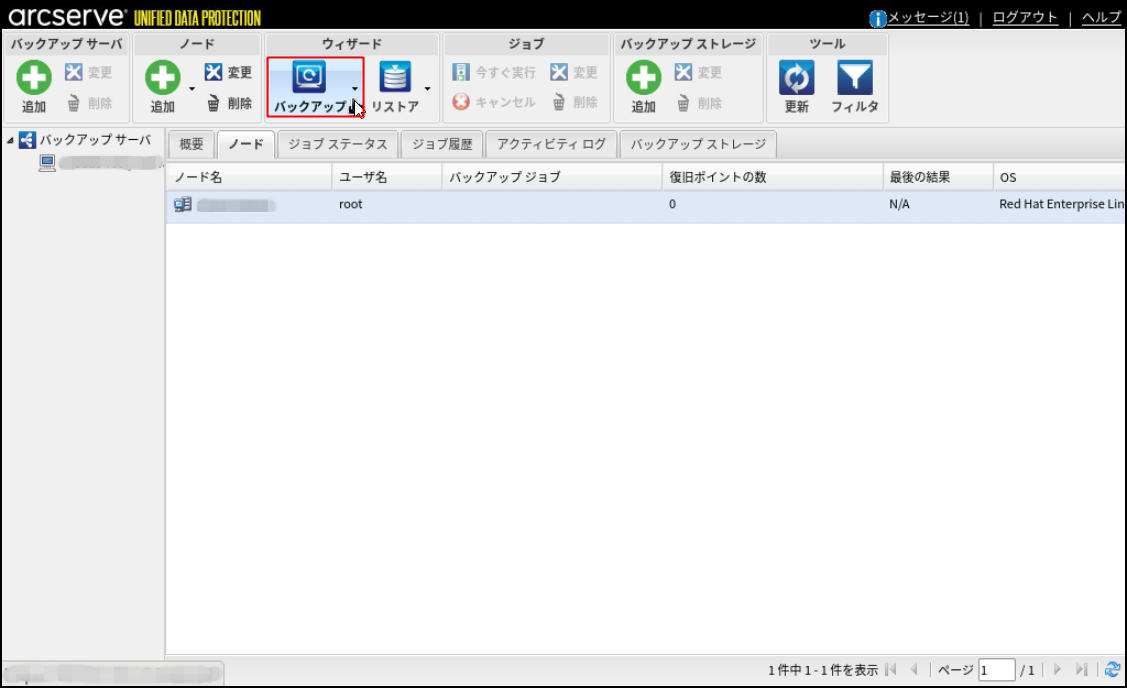
Task: Modify job (変更) in Job group
Action: click(574, 72)
